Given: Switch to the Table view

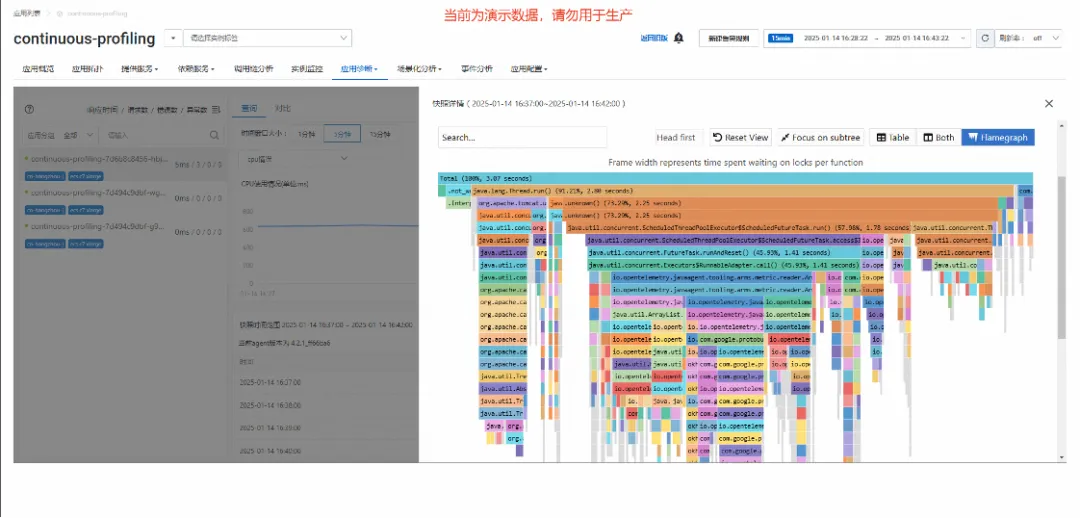Looking at the screenshot, I should point(892,138).
